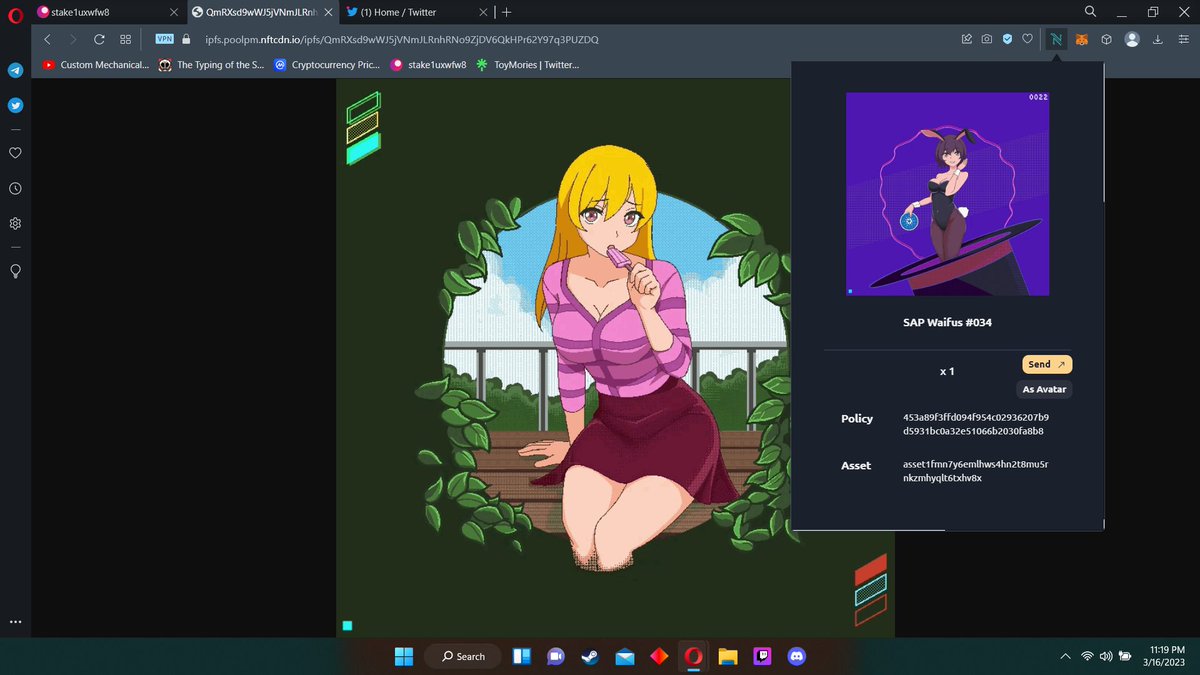Take a snapshot with camera icon
The width and height of the screenshot is (1200, 675).
point(987,39)
